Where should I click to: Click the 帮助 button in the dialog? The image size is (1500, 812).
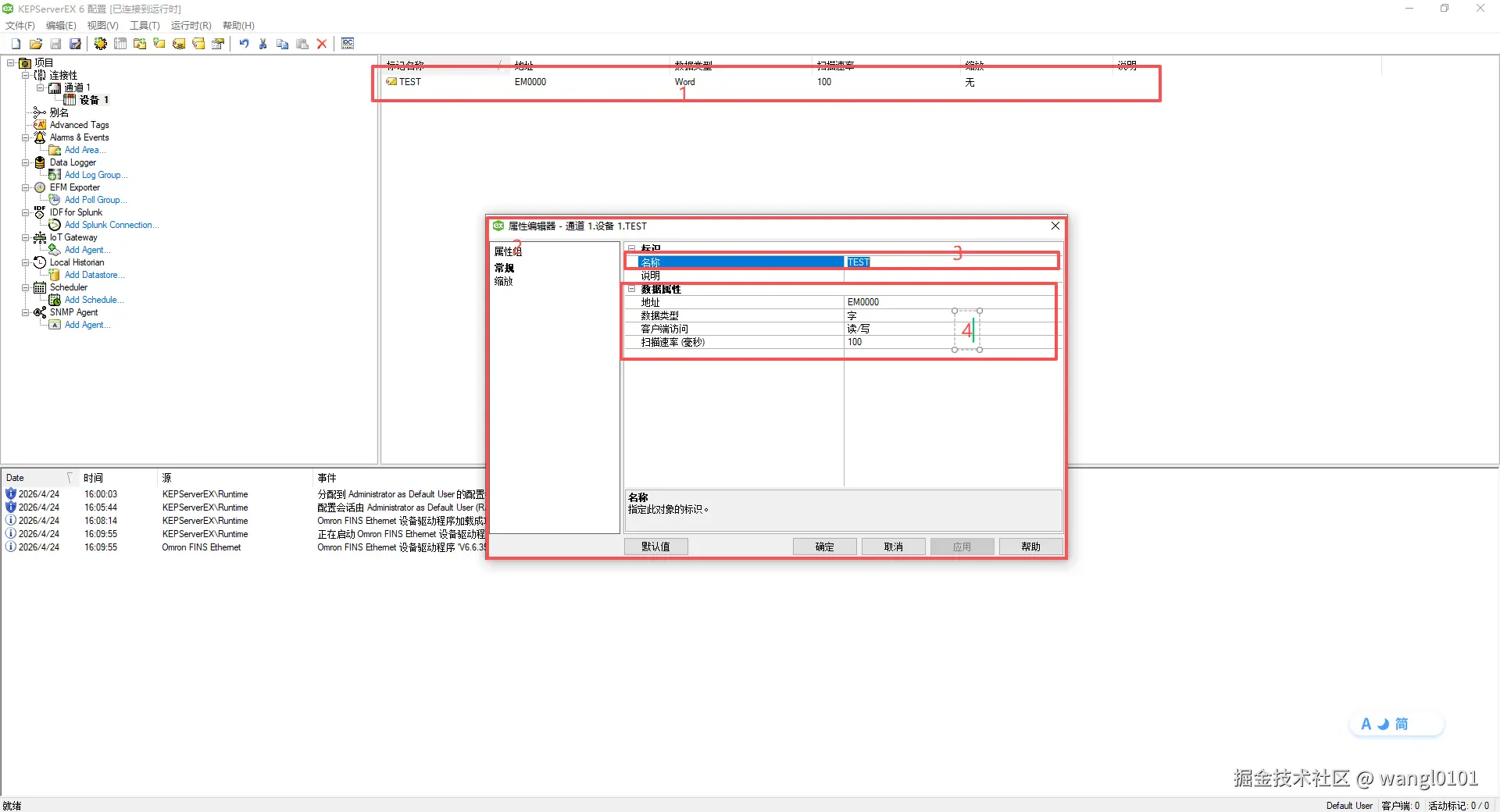point(1031,547)
